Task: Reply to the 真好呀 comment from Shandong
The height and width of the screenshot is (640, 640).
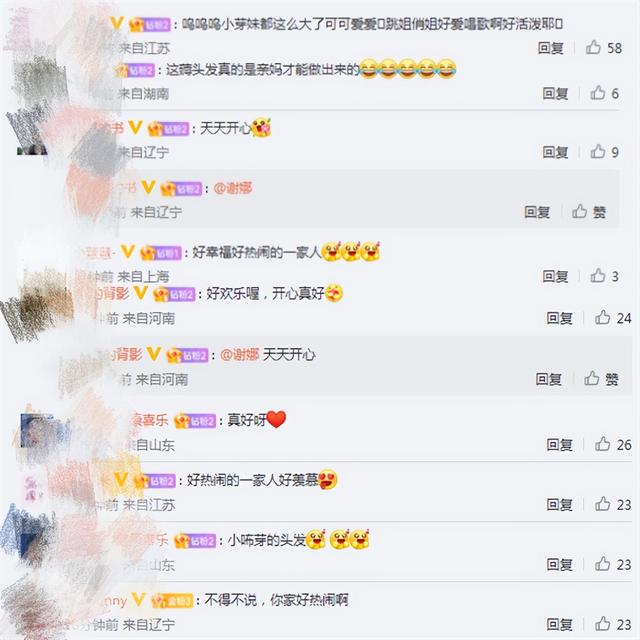Action: (x=560, y=445)
